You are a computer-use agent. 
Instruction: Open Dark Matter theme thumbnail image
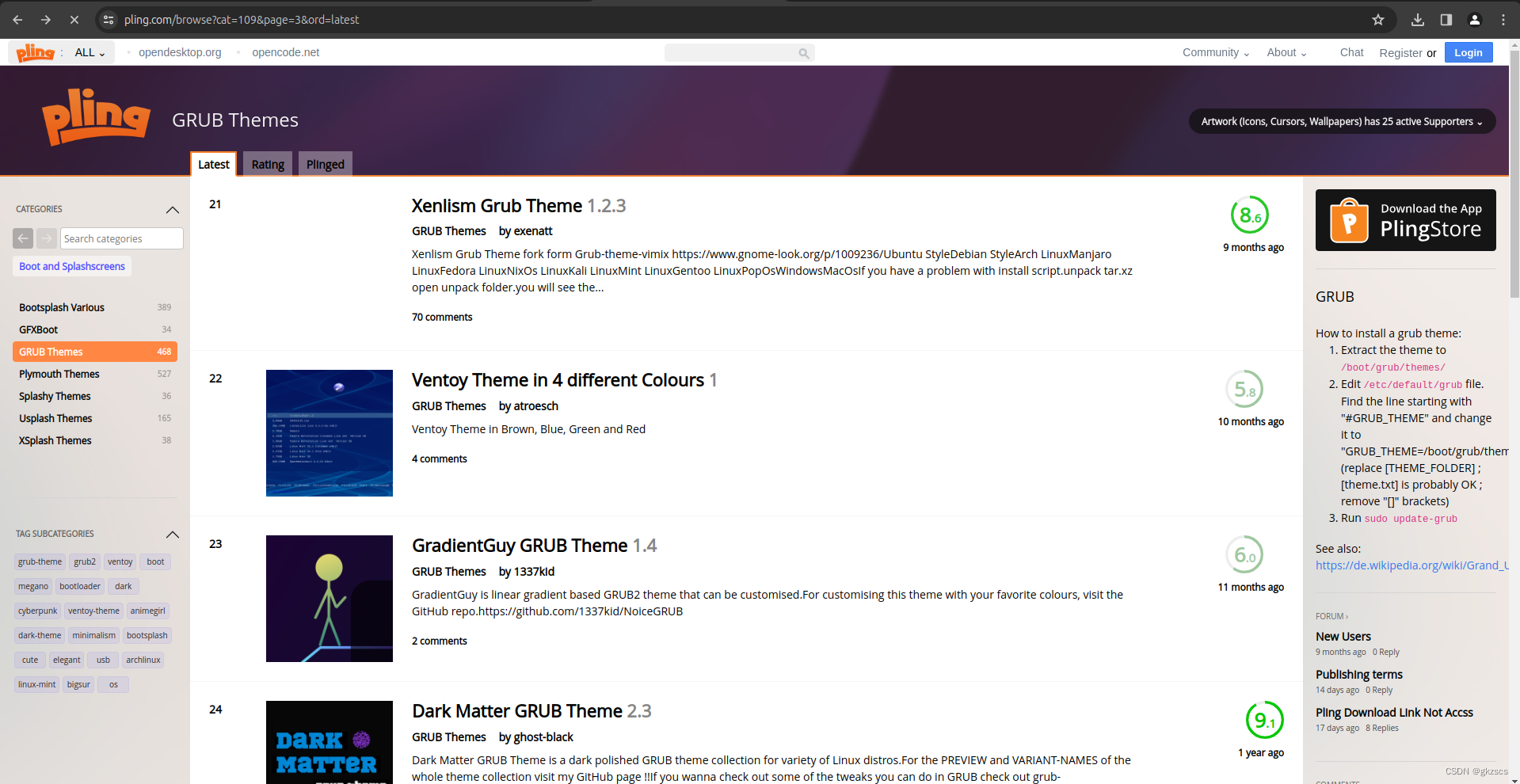tap(330, 742)
